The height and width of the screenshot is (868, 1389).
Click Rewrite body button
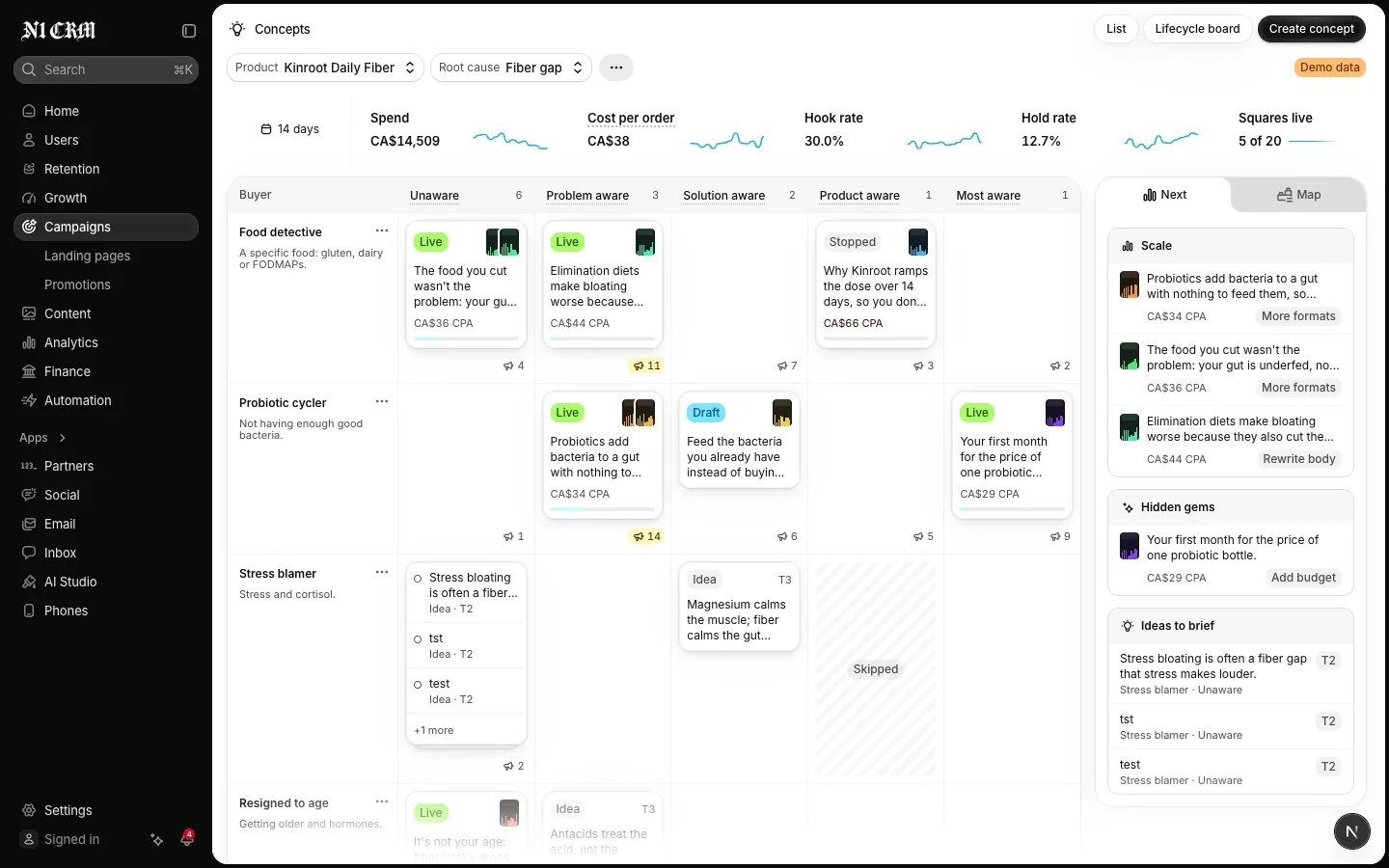1299,459
